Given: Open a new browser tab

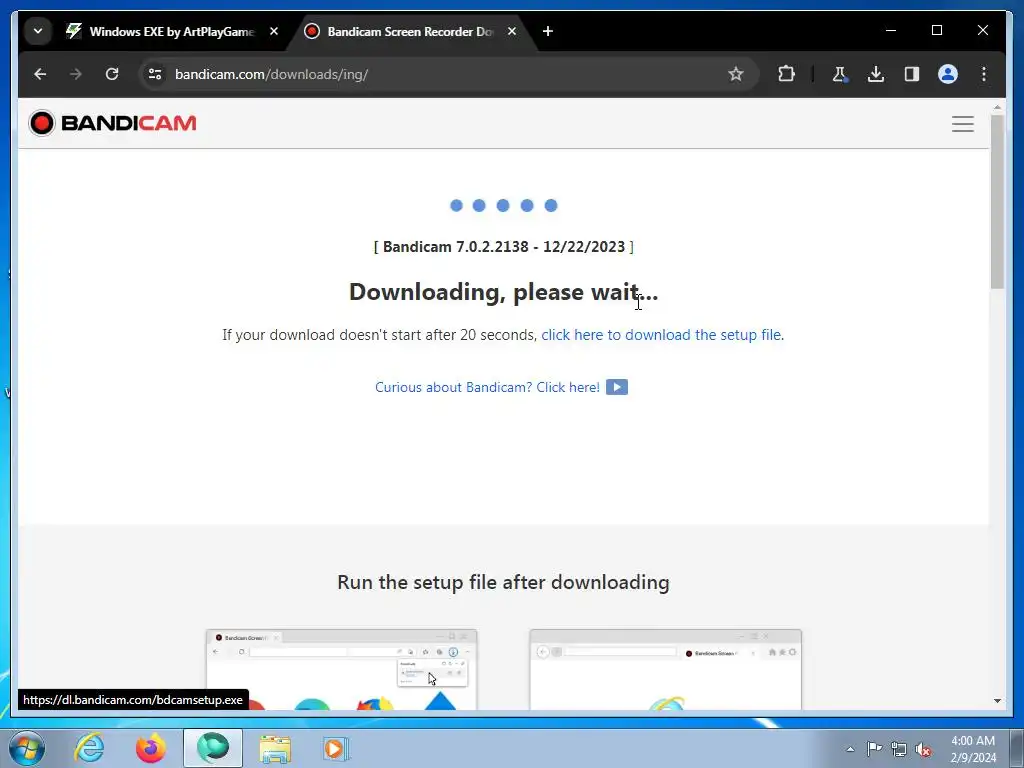Looking at the screenshot, I should tap(548, 31).
